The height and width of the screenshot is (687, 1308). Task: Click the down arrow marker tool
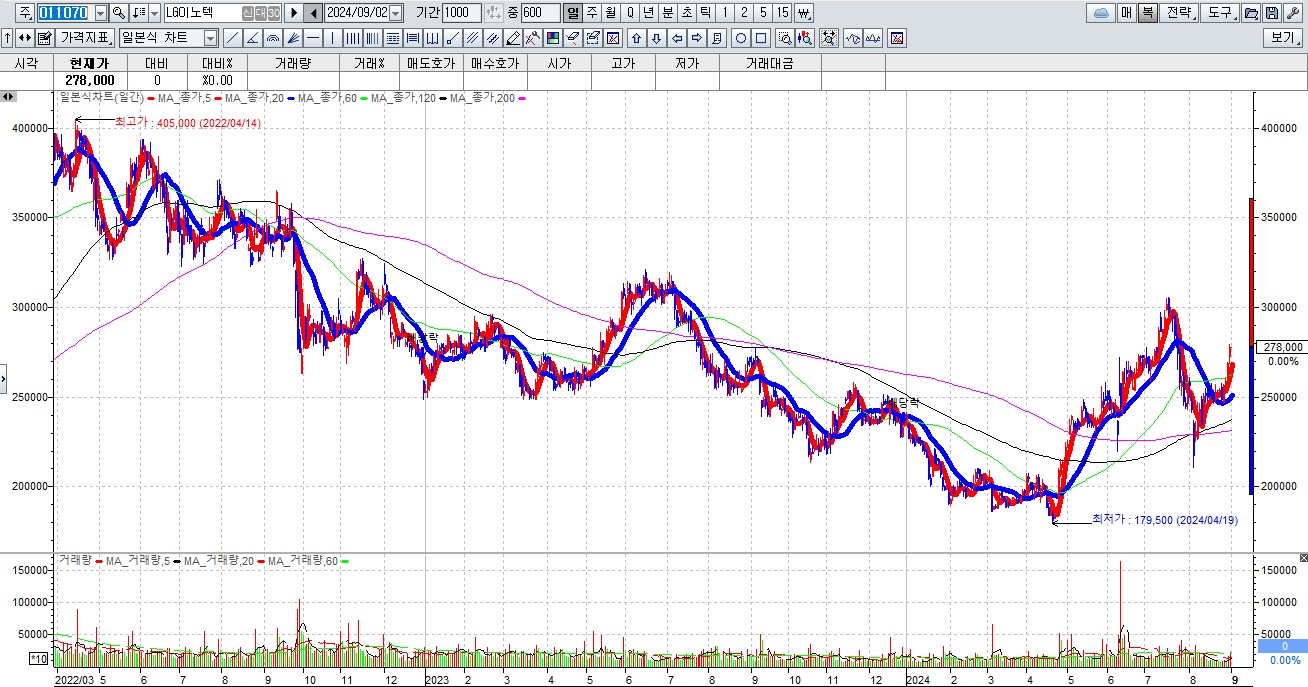coord(656,38)
